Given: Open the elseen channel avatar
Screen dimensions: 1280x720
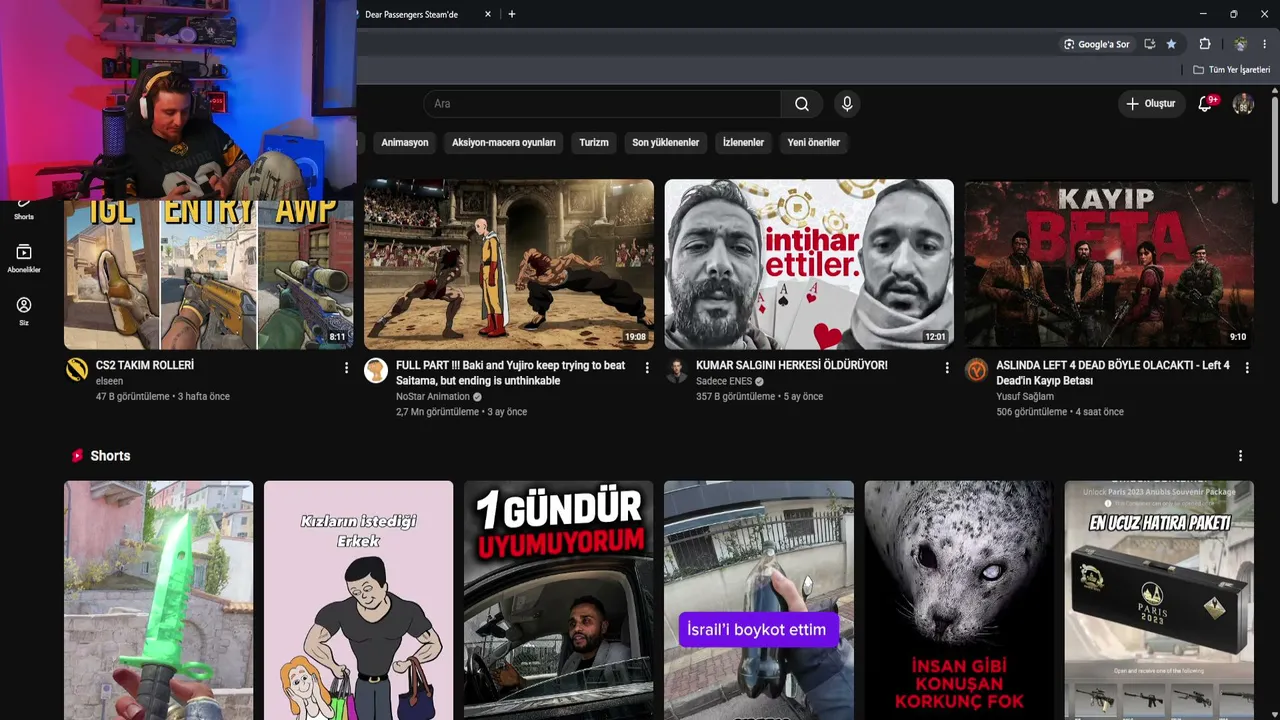Looking at the screenshot, I should 76,370.
